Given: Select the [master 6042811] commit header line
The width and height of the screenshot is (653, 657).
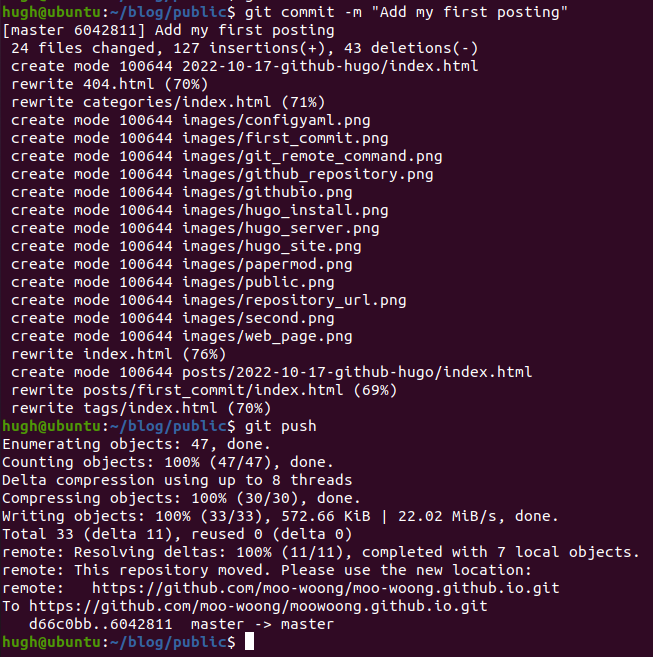Looking at the screenshot, I should 168,30.
